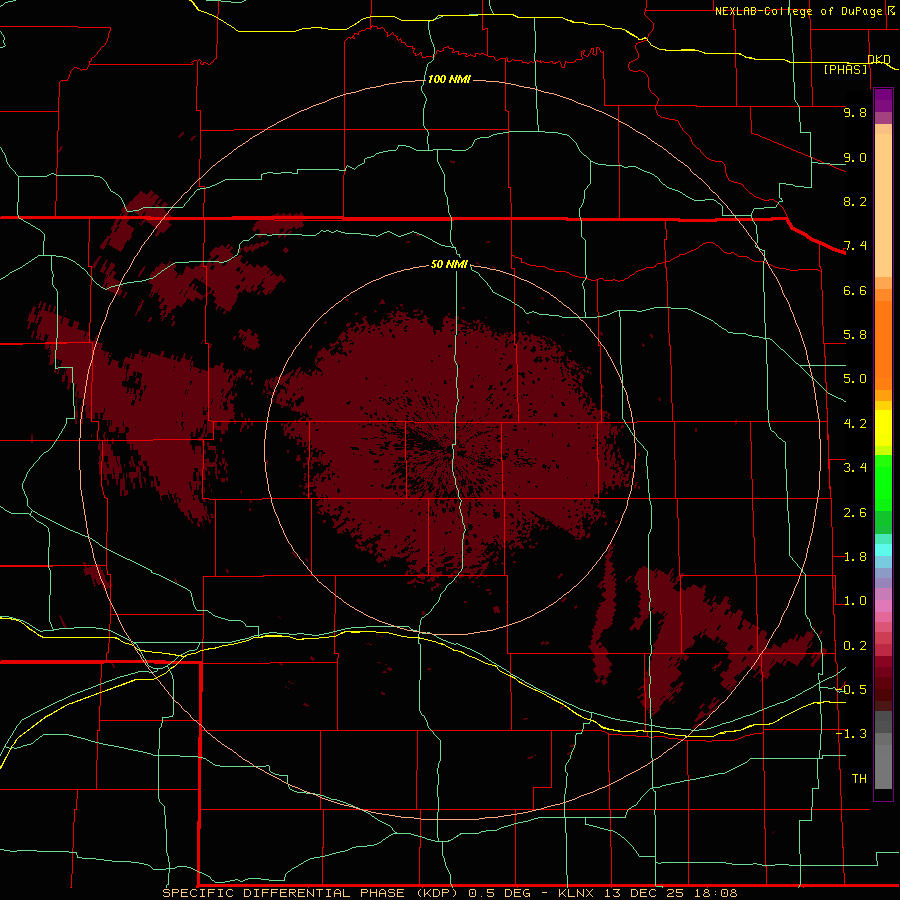Click the 6.6 value on the scale
The image size is (900, 900).
855,290
